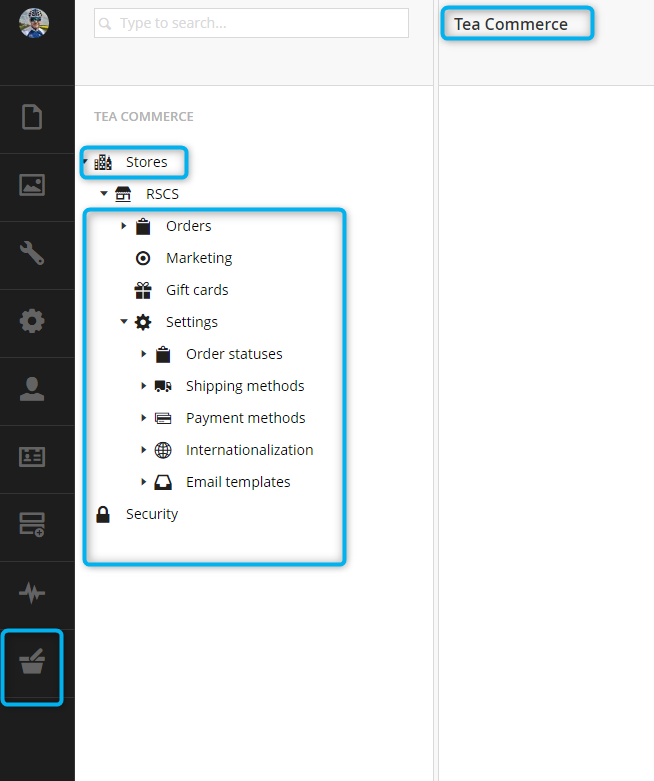The width and height of the screenshot is (654, 781).
Task: Open the Marketing tree item
Action: [199, 258]
